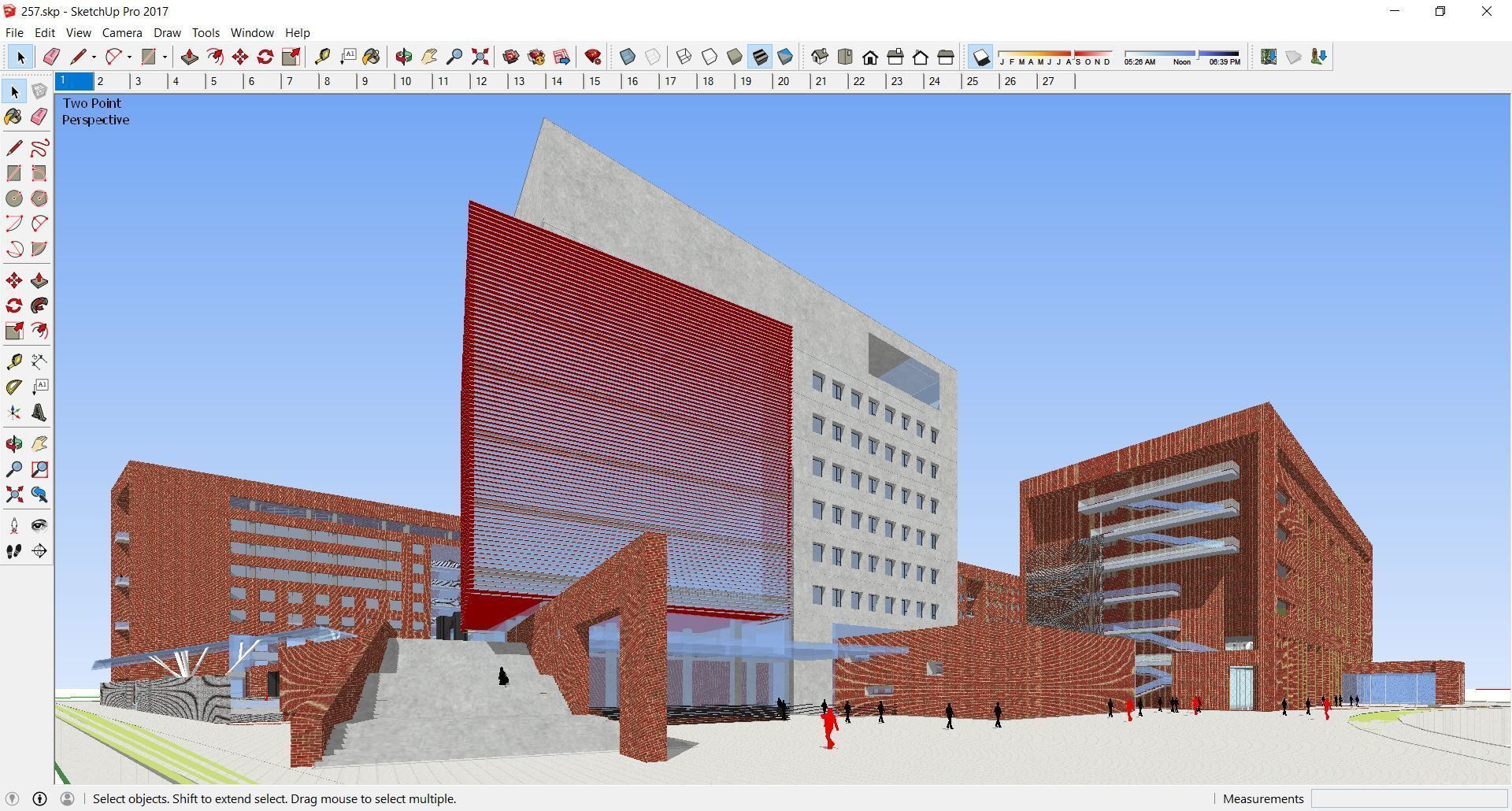Choose the Protractor tool

(14, 387)
